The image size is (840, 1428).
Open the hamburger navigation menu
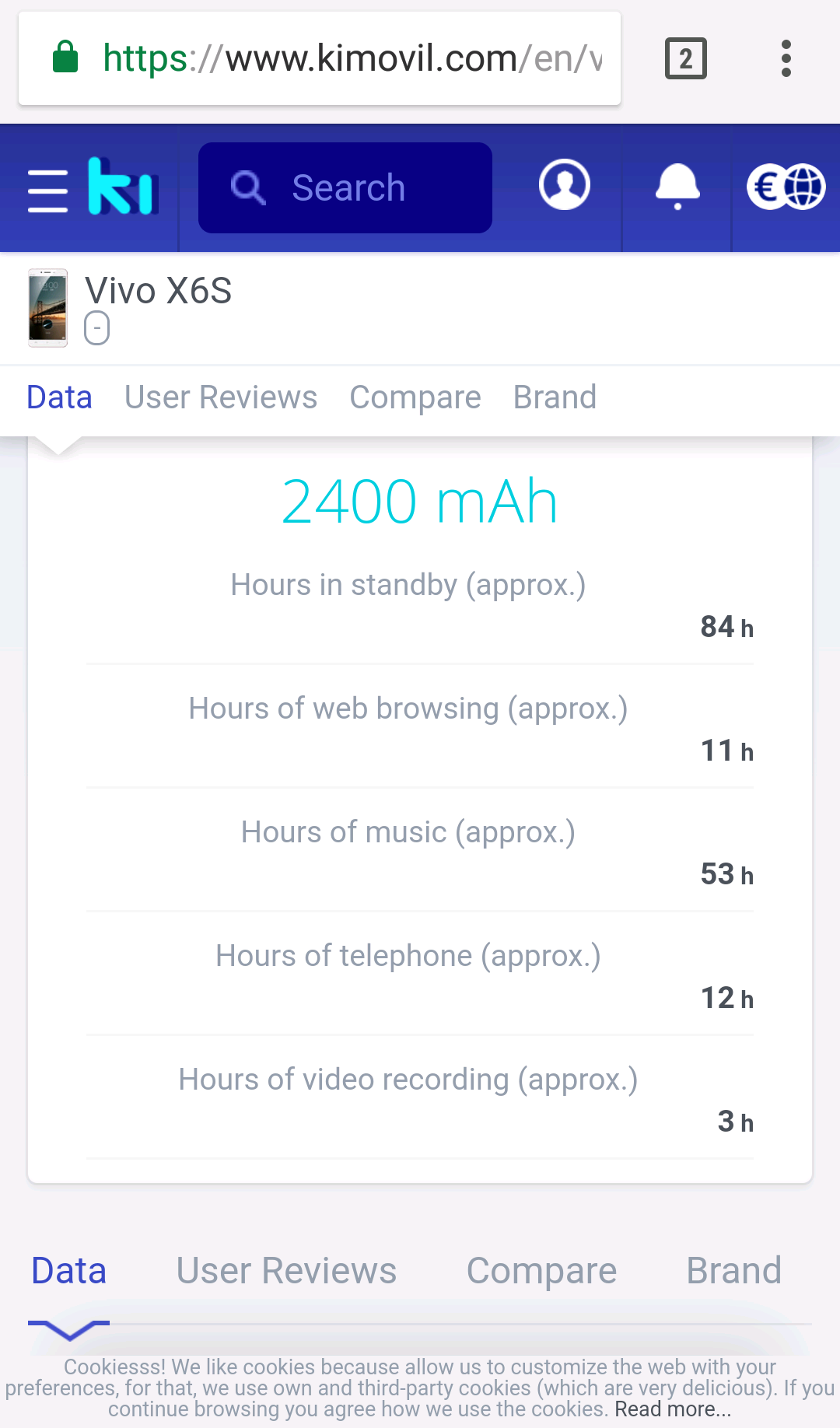point(48,189)
